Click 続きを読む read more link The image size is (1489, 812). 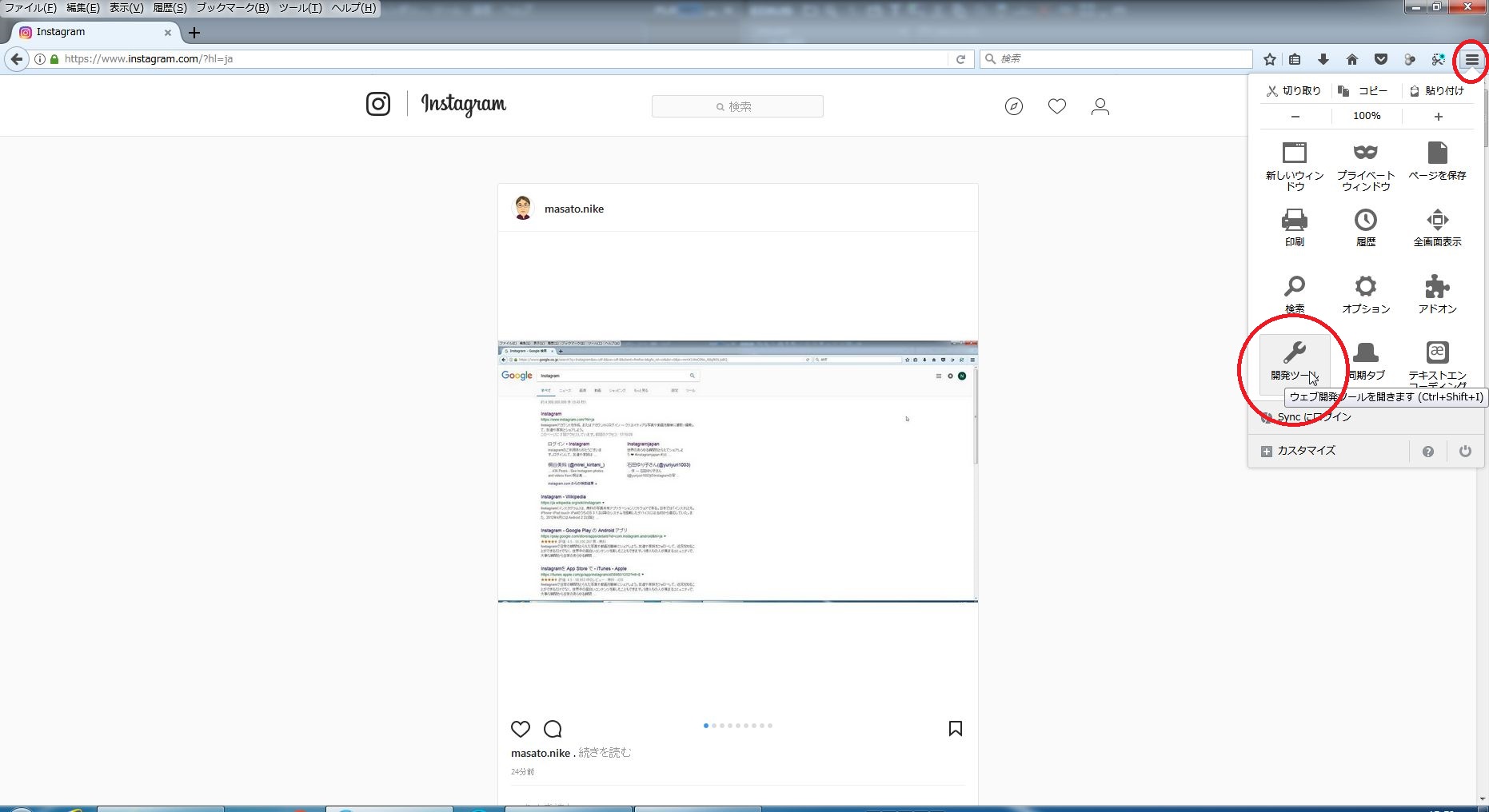point(605,753)
